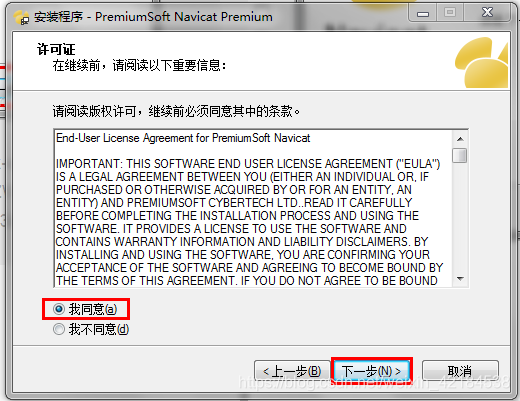Maximize the Navicat Premium setup window
The width and height of the screenshot is (520, 401).
[x=449, y=13]
